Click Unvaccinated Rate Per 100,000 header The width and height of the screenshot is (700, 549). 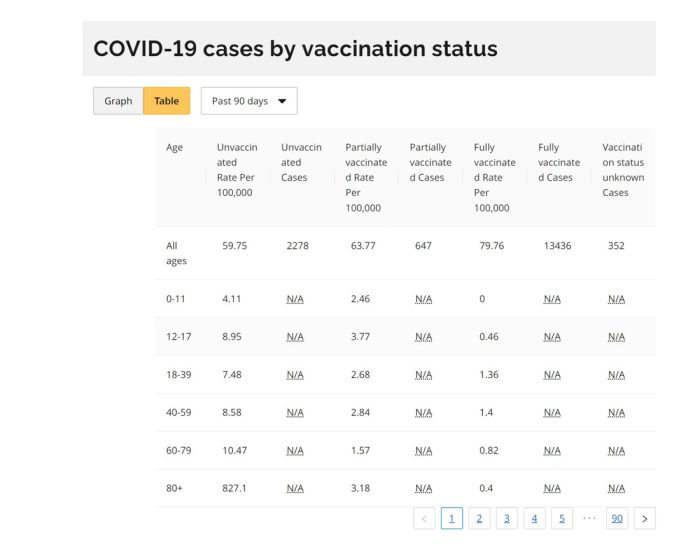pos(237,170)
